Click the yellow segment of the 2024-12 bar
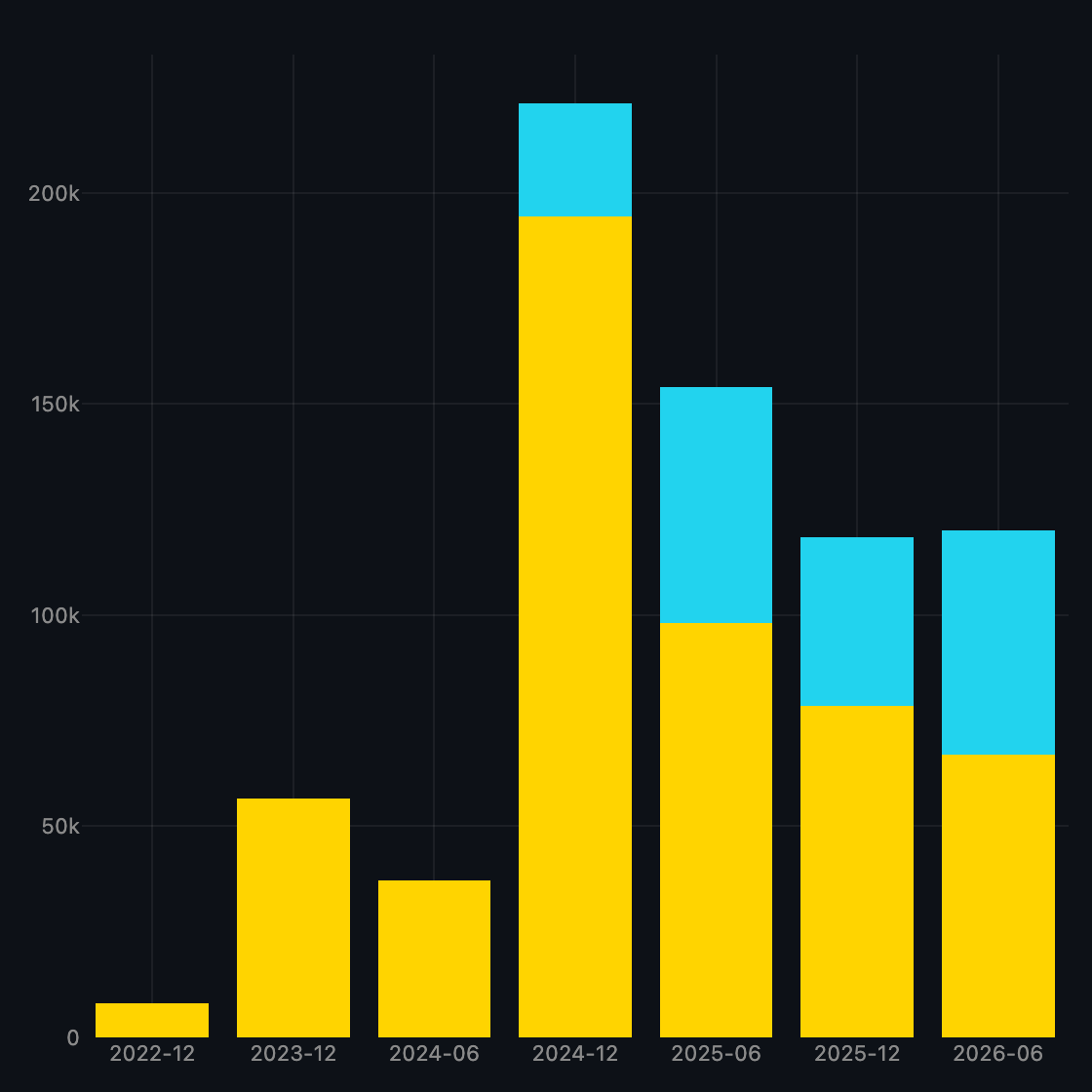This screenshot has width=1092, height=1092. click(x=575, y=627)
